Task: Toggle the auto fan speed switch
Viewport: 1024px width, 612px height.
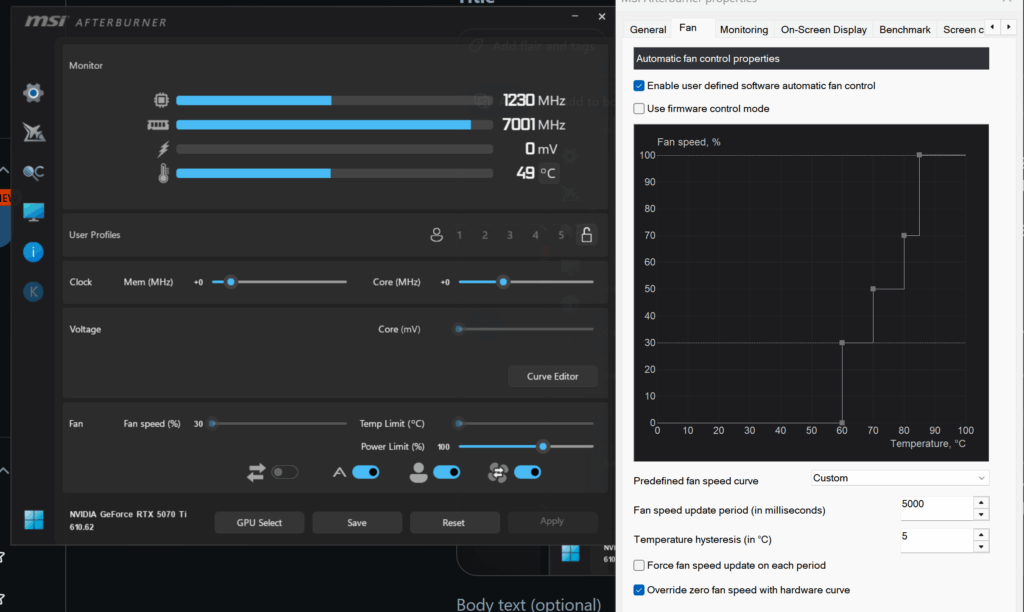Action: click(366, 472)
